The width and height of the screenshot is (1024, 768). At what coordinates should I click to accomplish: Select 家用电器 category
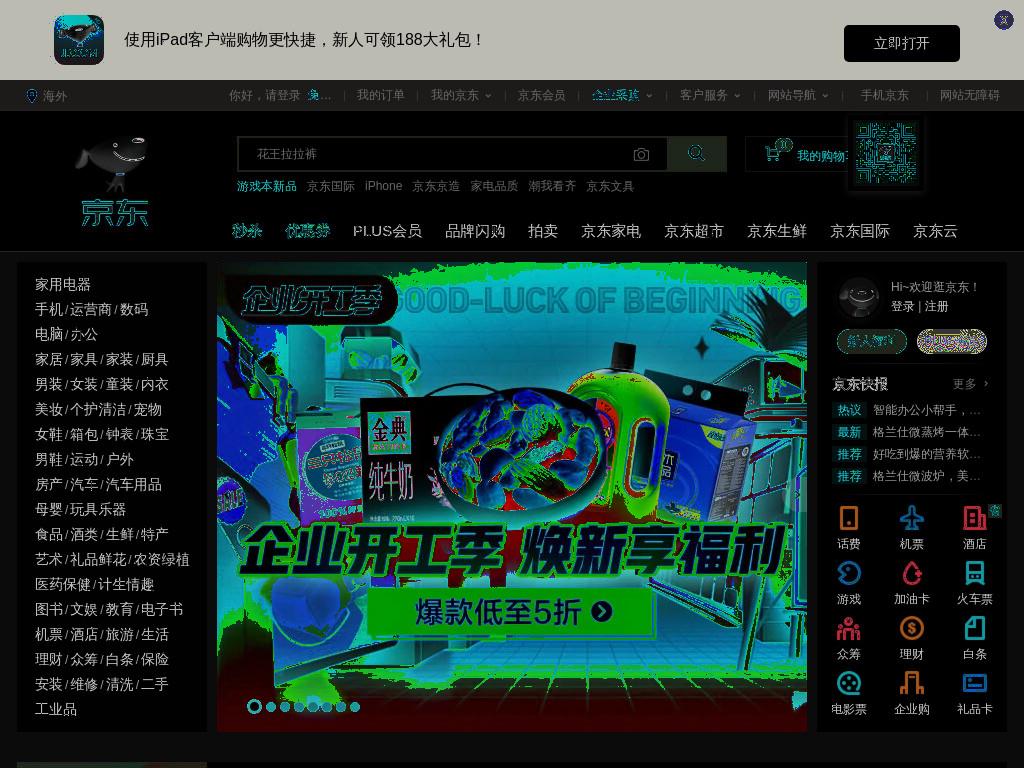tap(63, 285)
